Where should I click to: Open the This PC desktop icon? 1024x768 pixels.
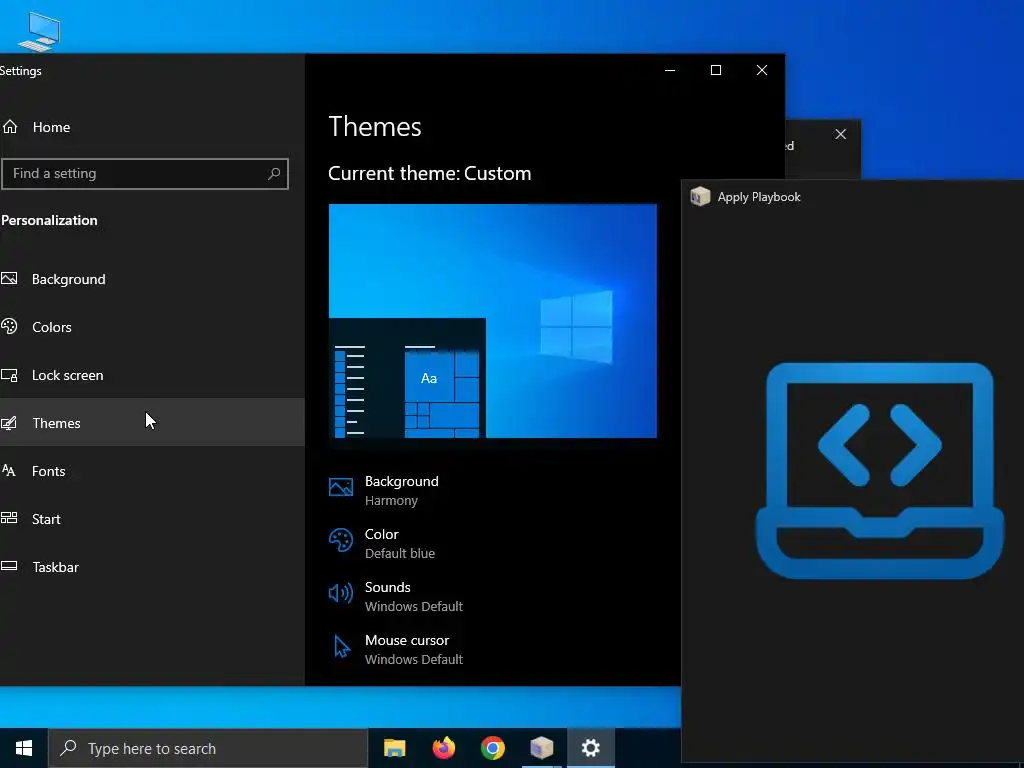39,31
